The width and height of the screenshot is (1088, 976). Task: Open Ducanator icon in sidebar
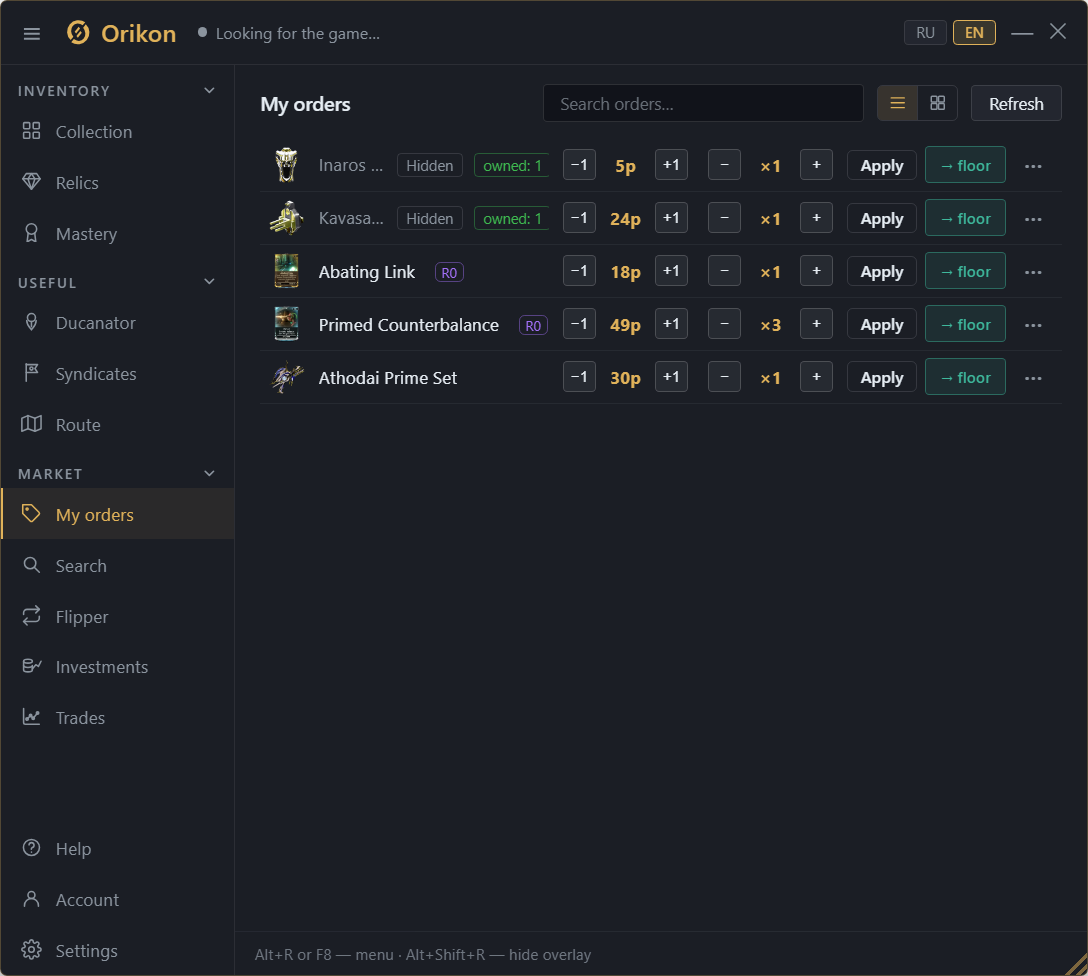point(31,322)
